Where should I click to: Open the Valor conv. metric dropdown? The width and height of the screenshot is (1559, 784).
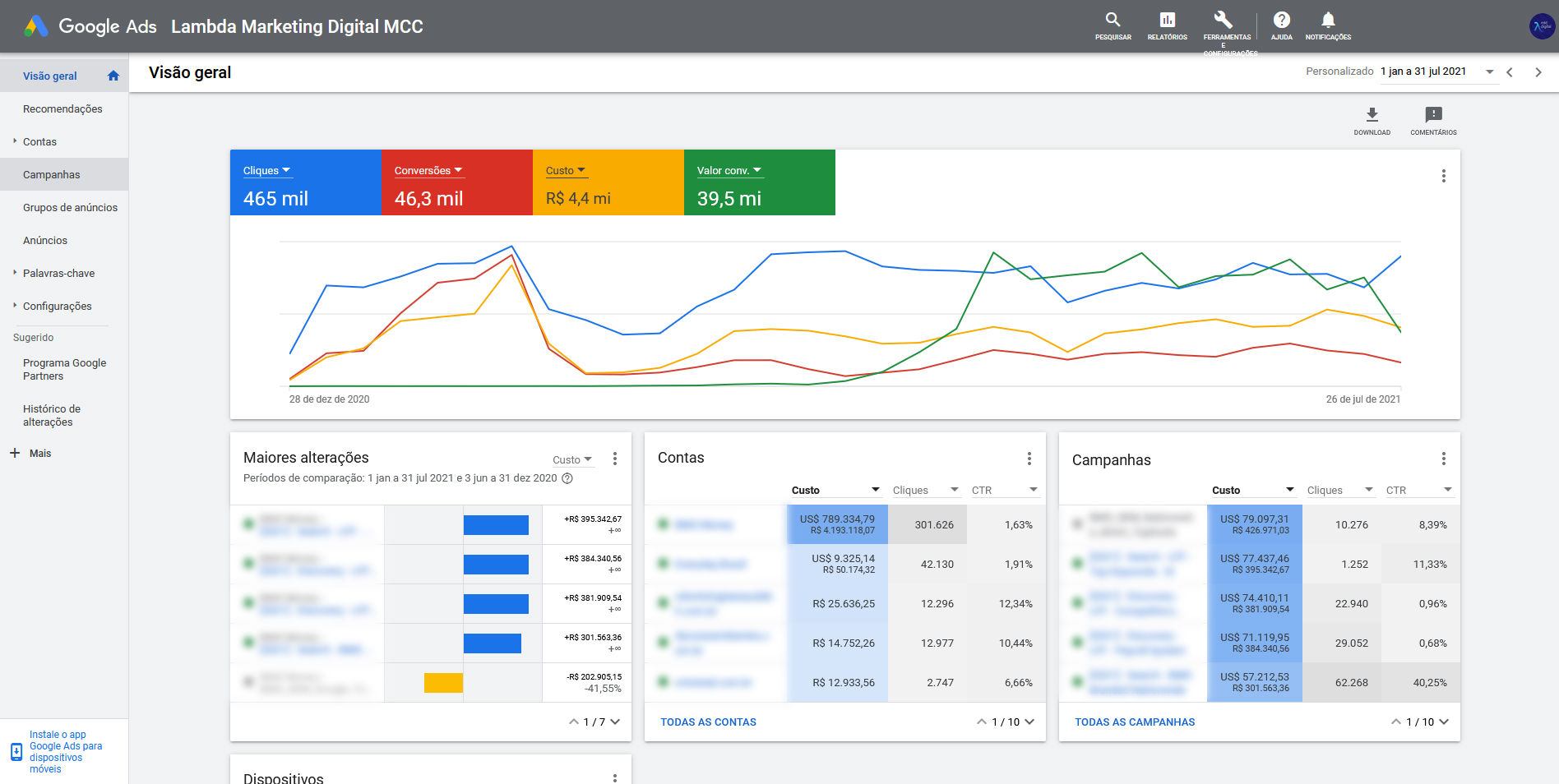(729, 170)
